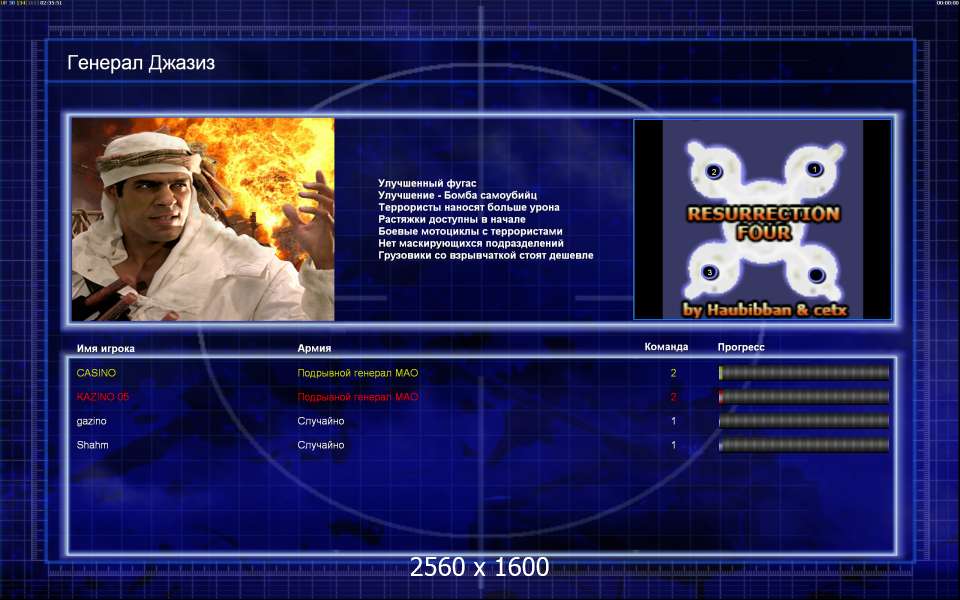Click the 'Прогресс' column header
The image size is (960, 600).
pyautogui.click(x=741, y=347)
